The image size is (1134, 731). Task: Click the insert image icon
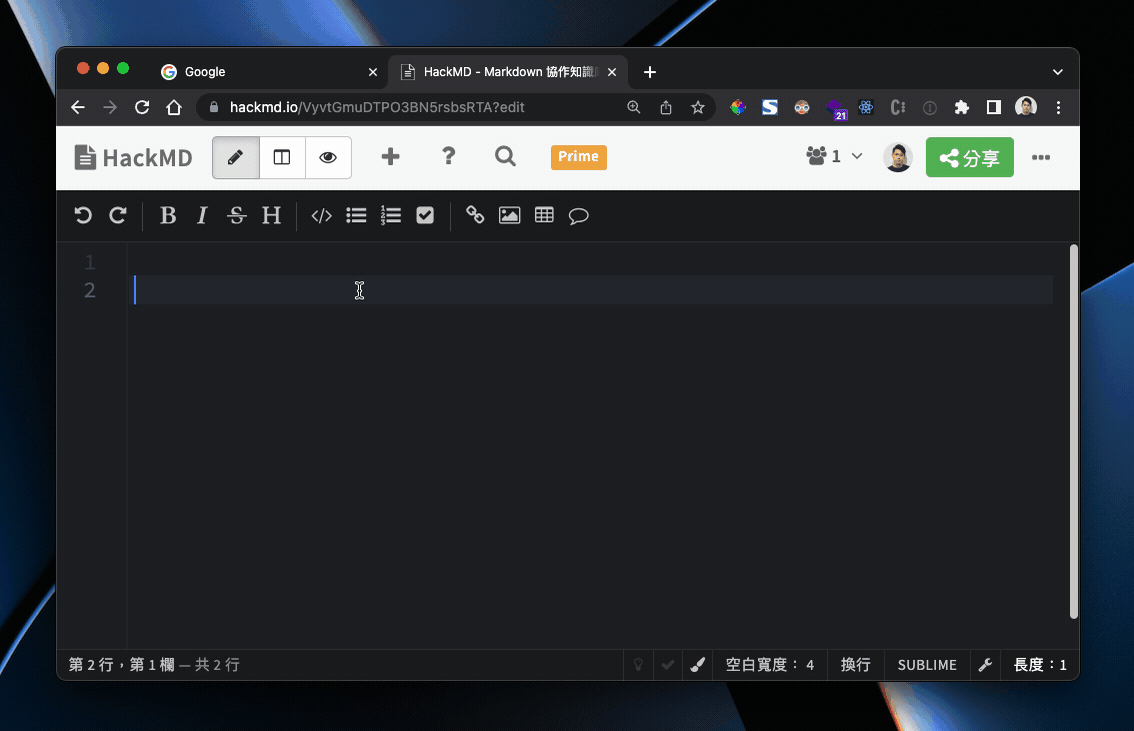[510, 215]
